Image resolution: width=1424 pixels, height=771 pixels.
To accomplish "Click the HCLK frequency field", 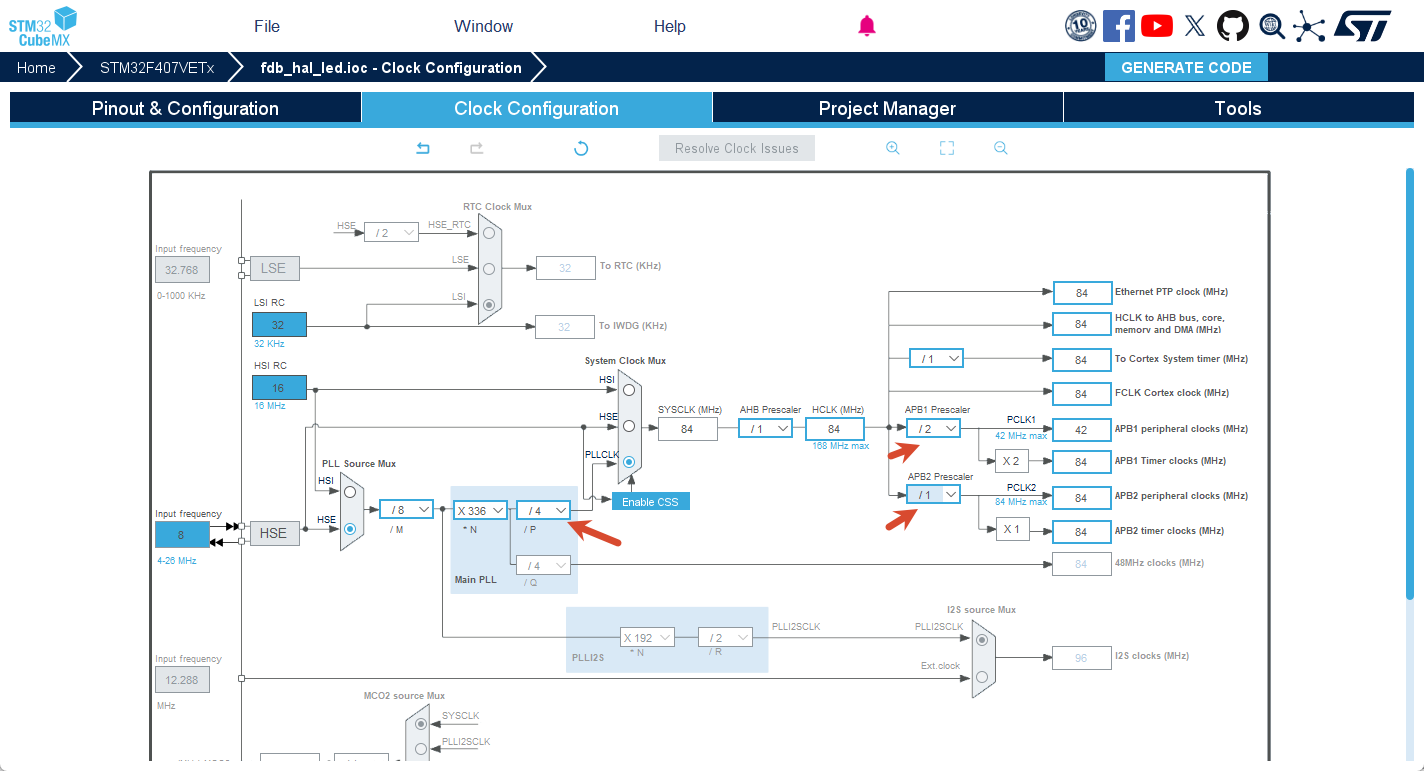I will [834, 429].
